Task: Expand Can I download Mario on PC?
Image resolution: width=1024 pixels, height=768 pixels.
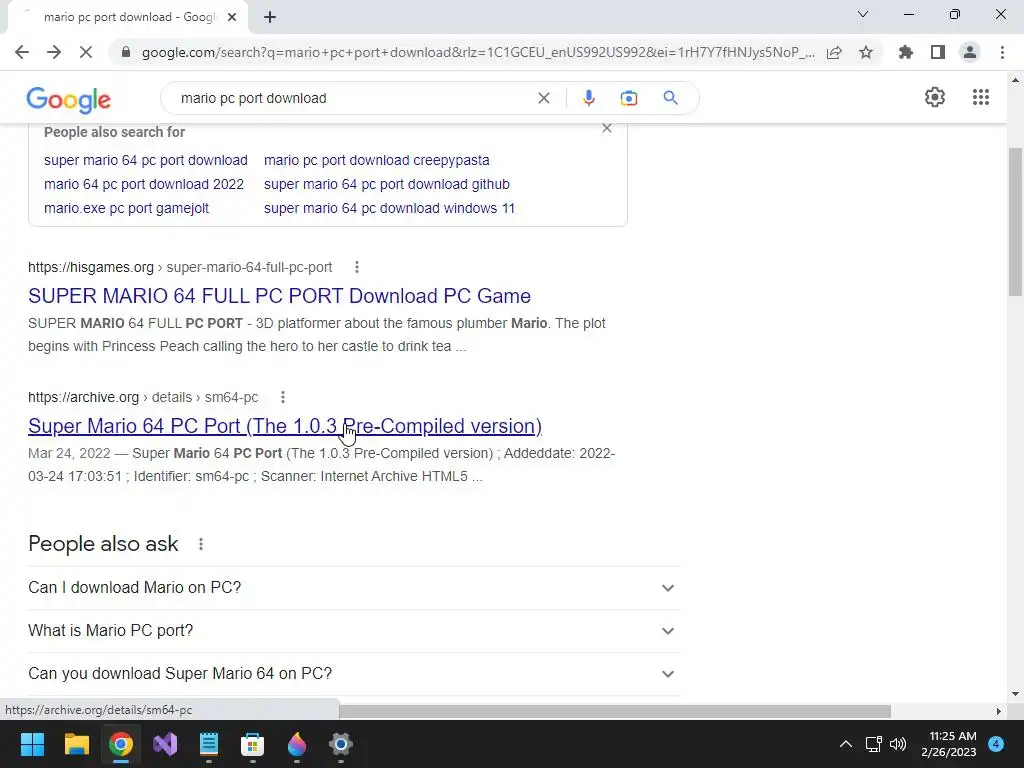Action: 354,588
